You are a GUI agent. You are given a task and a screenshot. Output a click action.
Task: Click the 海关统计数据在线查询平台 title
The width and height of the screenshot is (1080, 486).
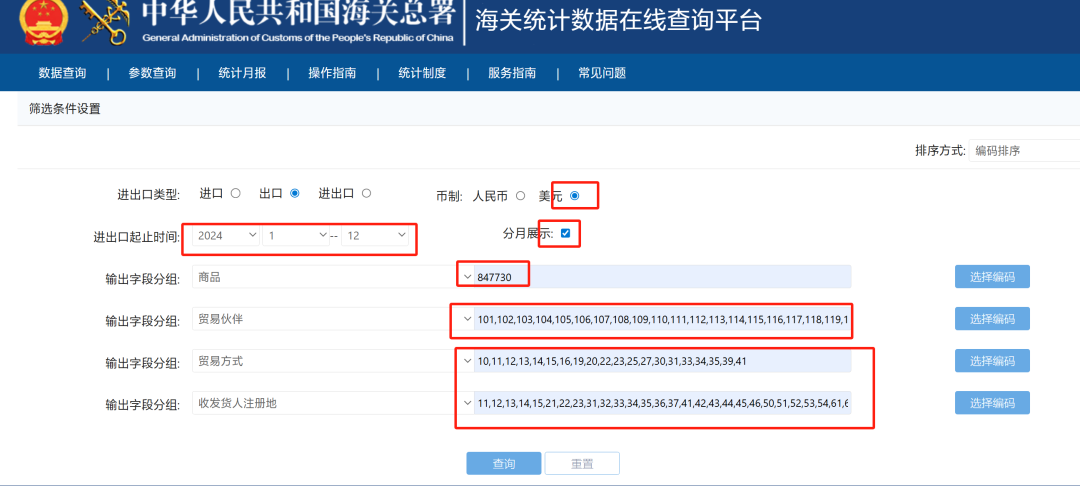pyautogui.click(x=619, y=21)
